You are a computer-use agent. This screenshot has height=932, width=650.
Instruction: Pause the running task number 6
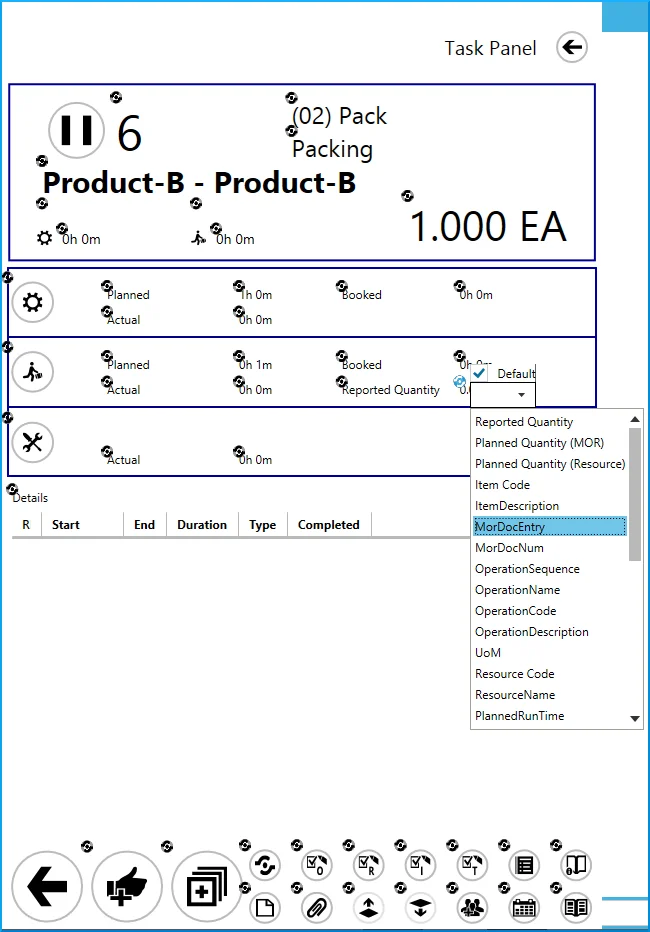click(x=77, y=130)
